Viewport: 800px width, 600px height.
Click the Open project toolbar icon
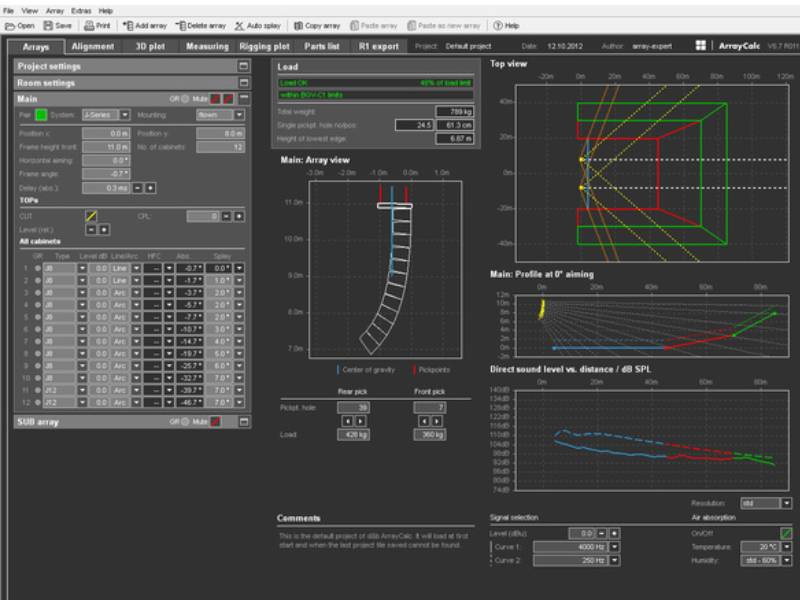20,25
